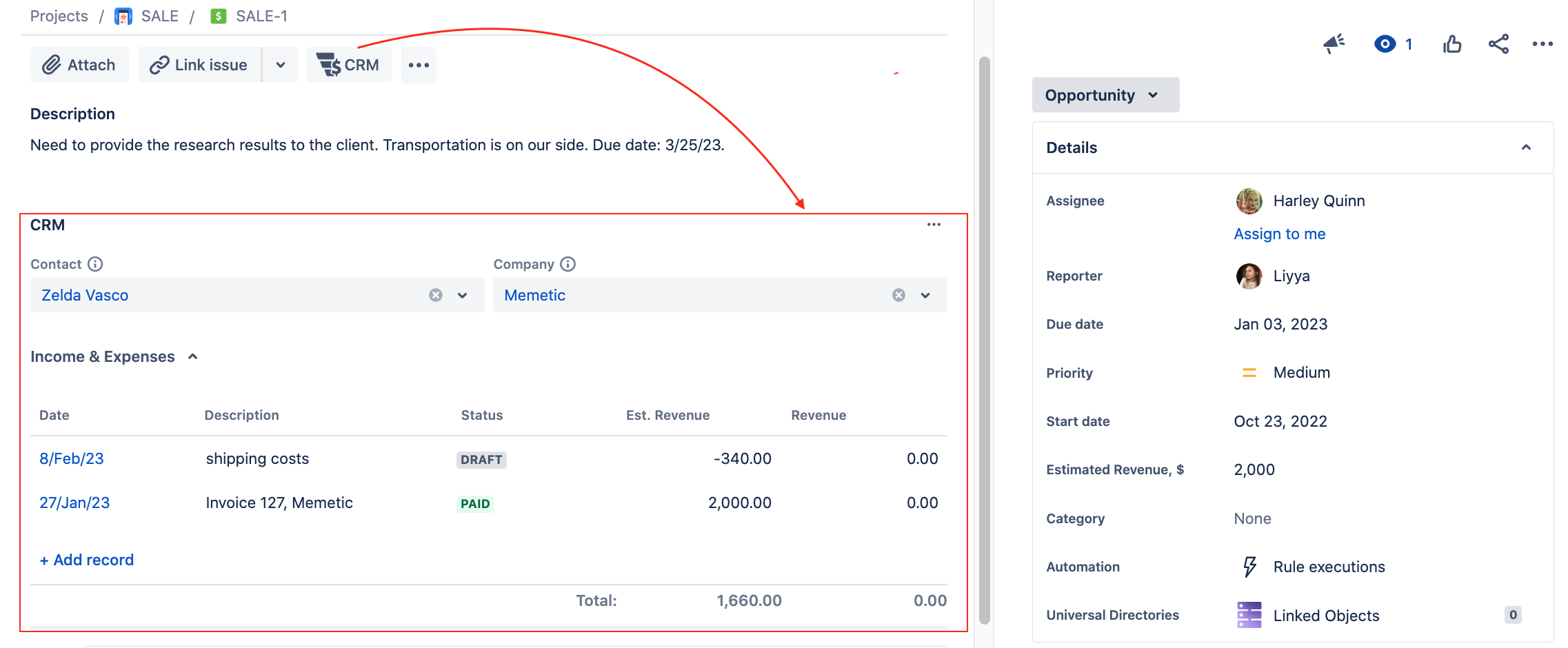Open the Rule executions automation item
Viewport: 1568px width, 648px height.
(x=1328, y=567)
